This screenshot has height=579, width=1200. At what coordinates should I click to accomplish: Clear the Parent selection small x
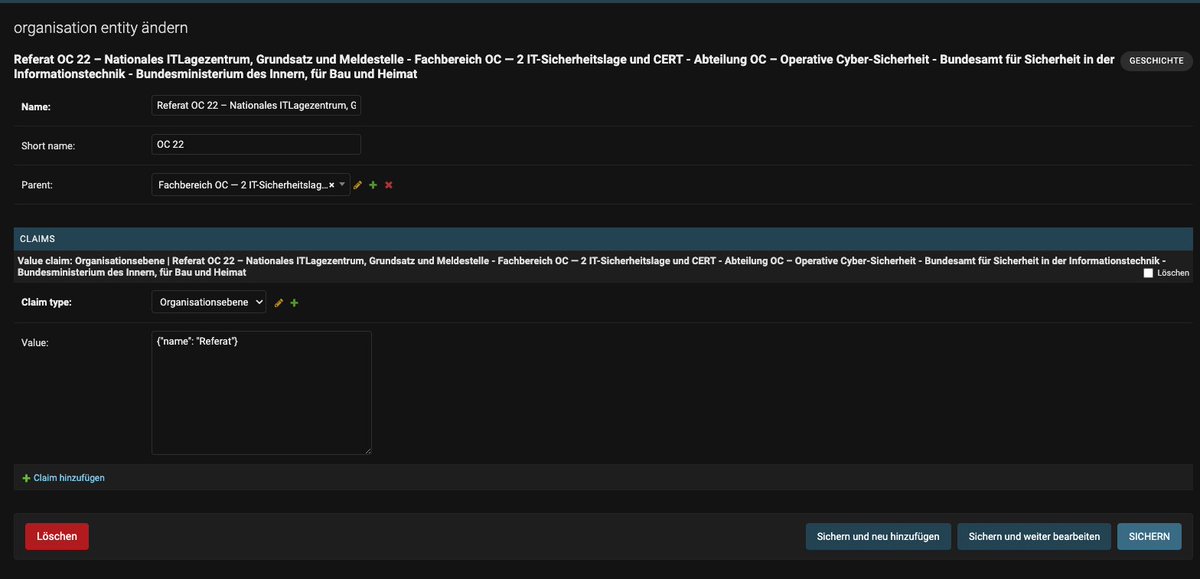pos(331,185)
